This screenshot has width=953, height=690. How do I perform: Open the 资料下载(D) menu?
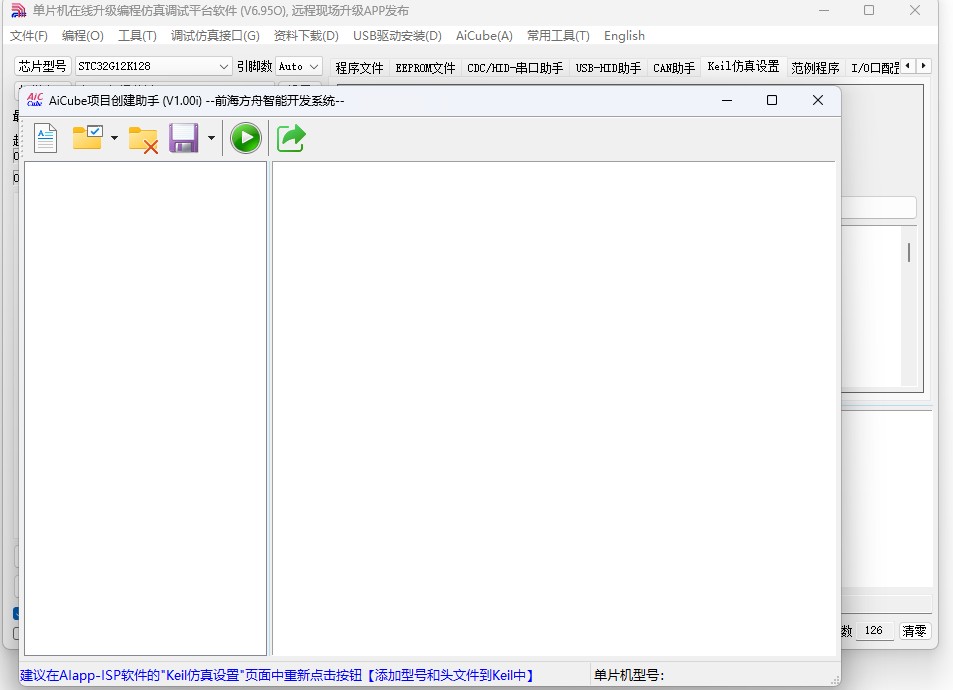click(306, 36)
